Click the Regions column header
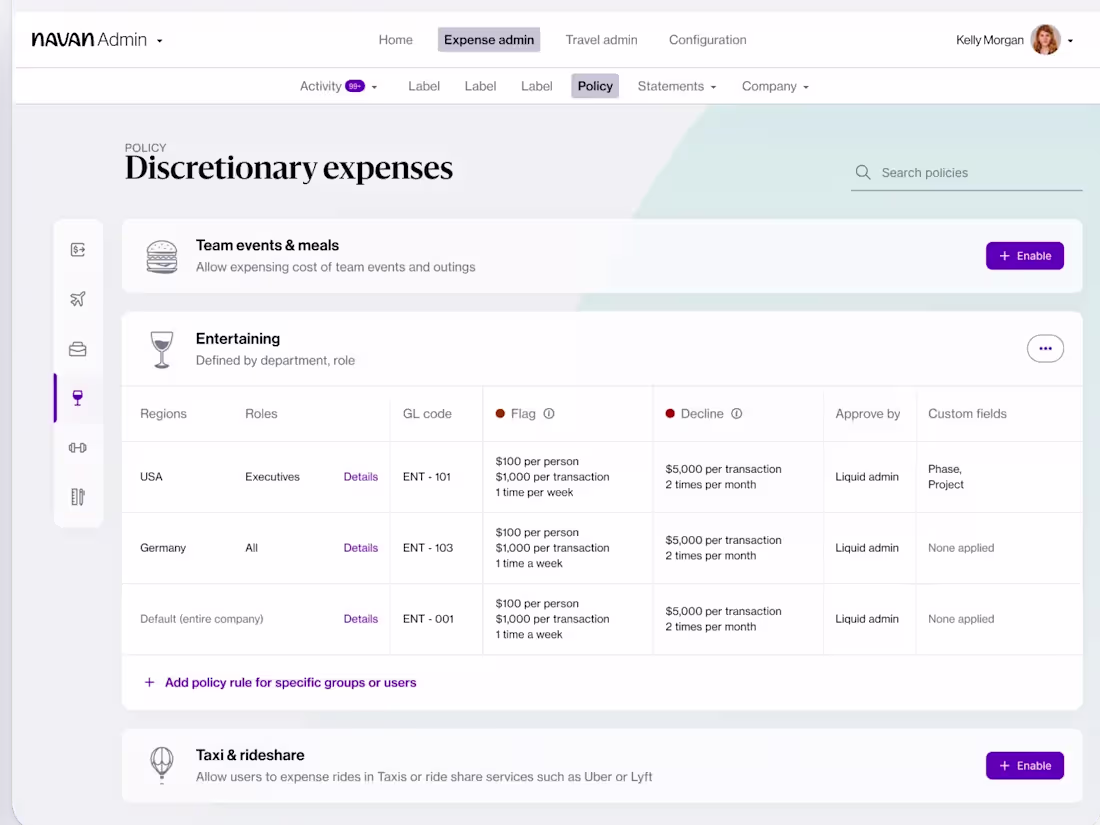 tap(163, 414)
